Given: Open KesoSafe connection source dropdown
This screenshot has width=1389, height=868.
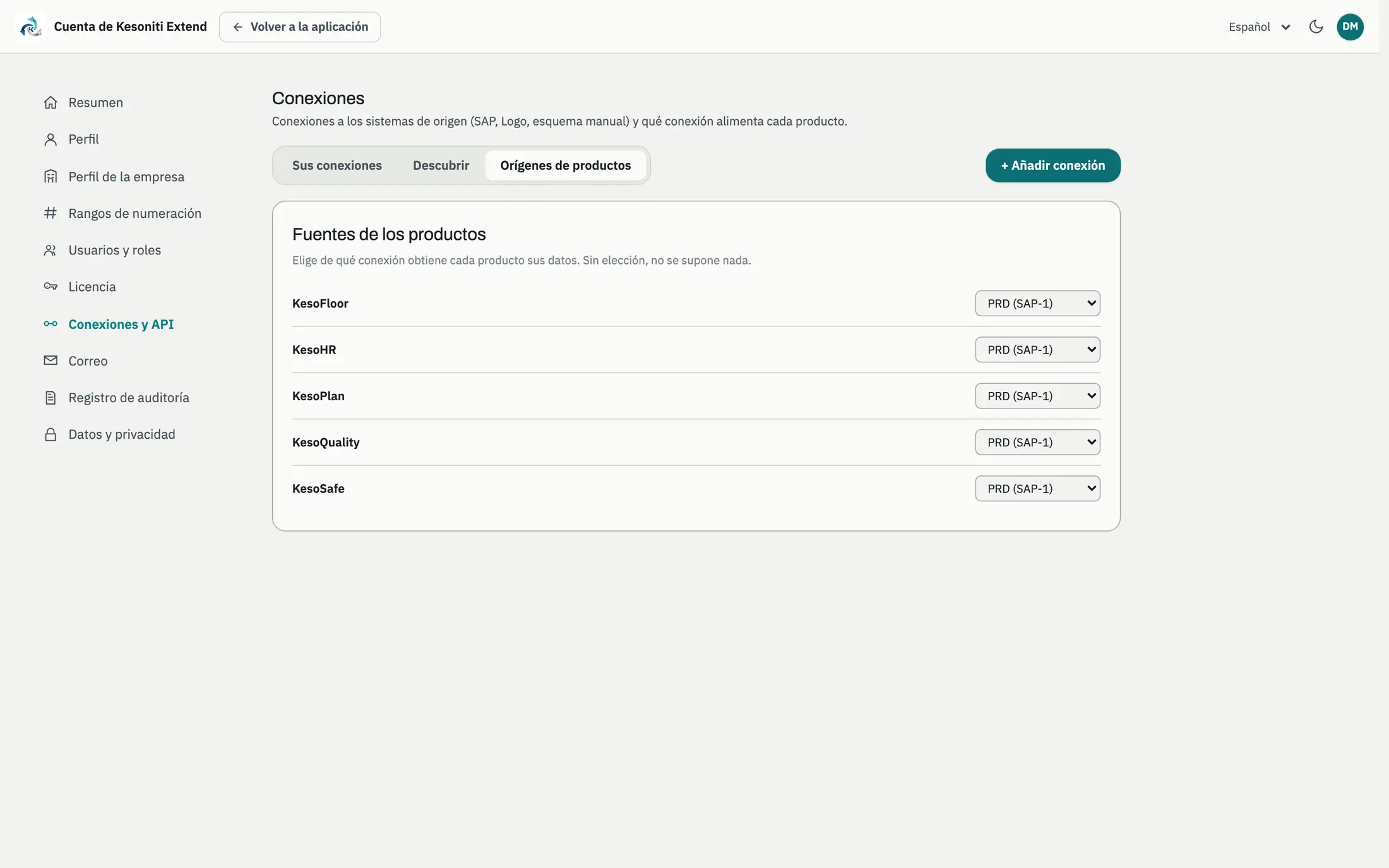Looking at the screenshot, I should (1037, 489).
